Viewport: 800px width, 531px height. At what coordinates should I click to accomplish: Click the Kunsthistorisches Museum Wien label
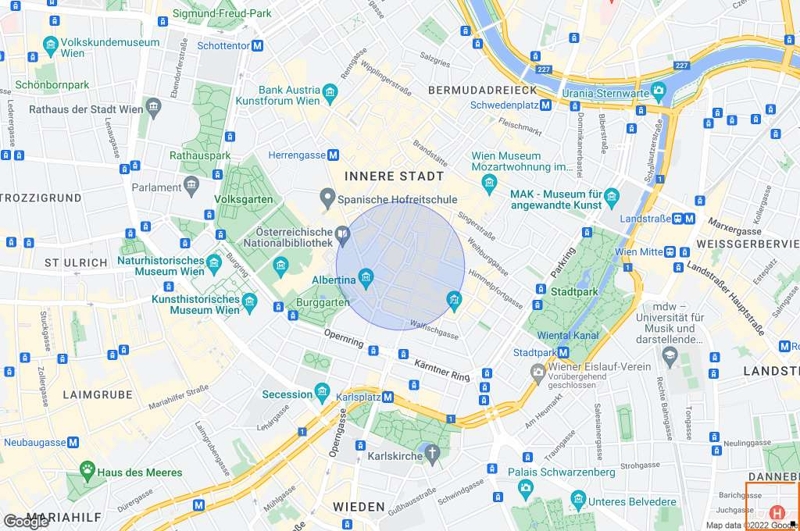(x=196, y=305)
